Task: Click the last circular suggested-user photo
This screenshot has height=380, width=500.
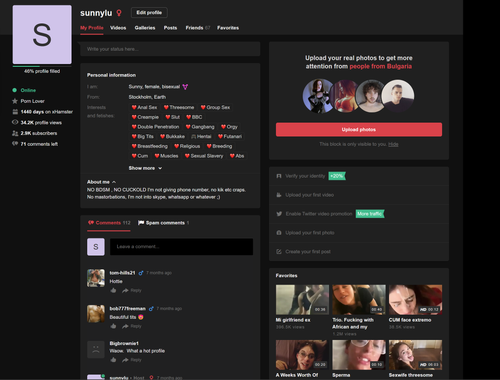Action: point(398,96)
